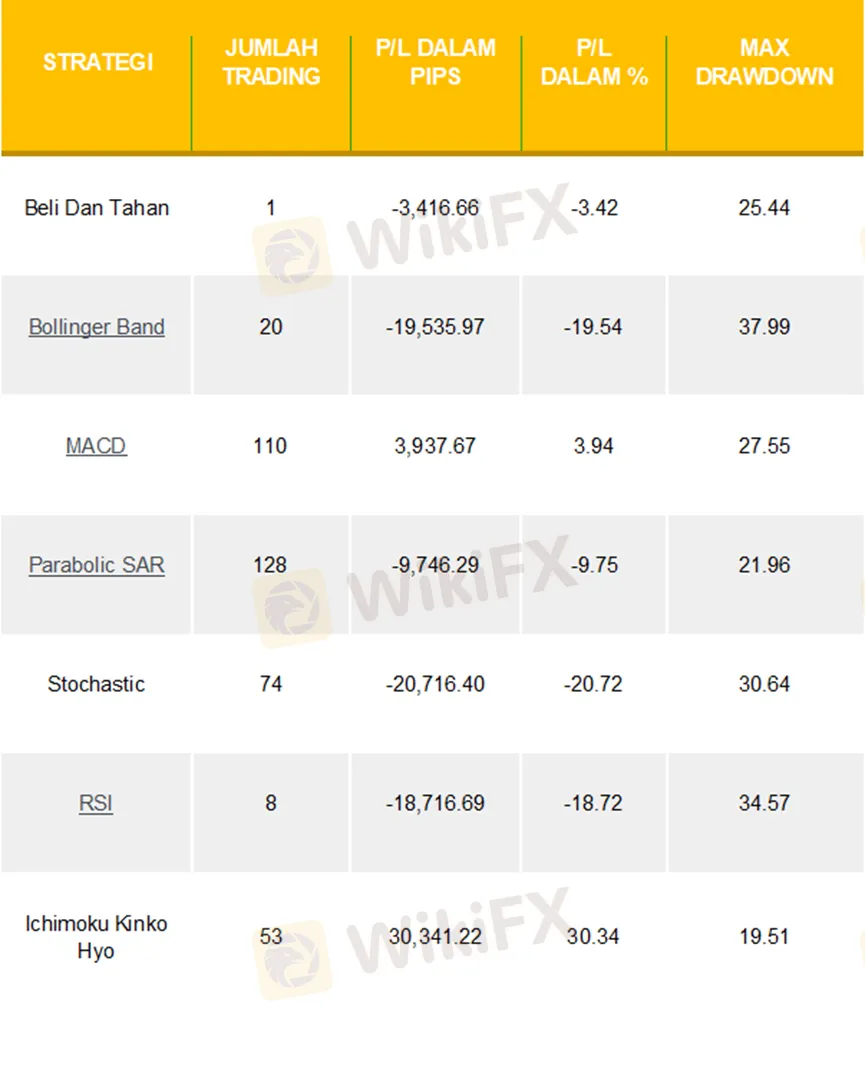
Task: Select the 19.51 drawdown cell
Action: coord(764,936)
